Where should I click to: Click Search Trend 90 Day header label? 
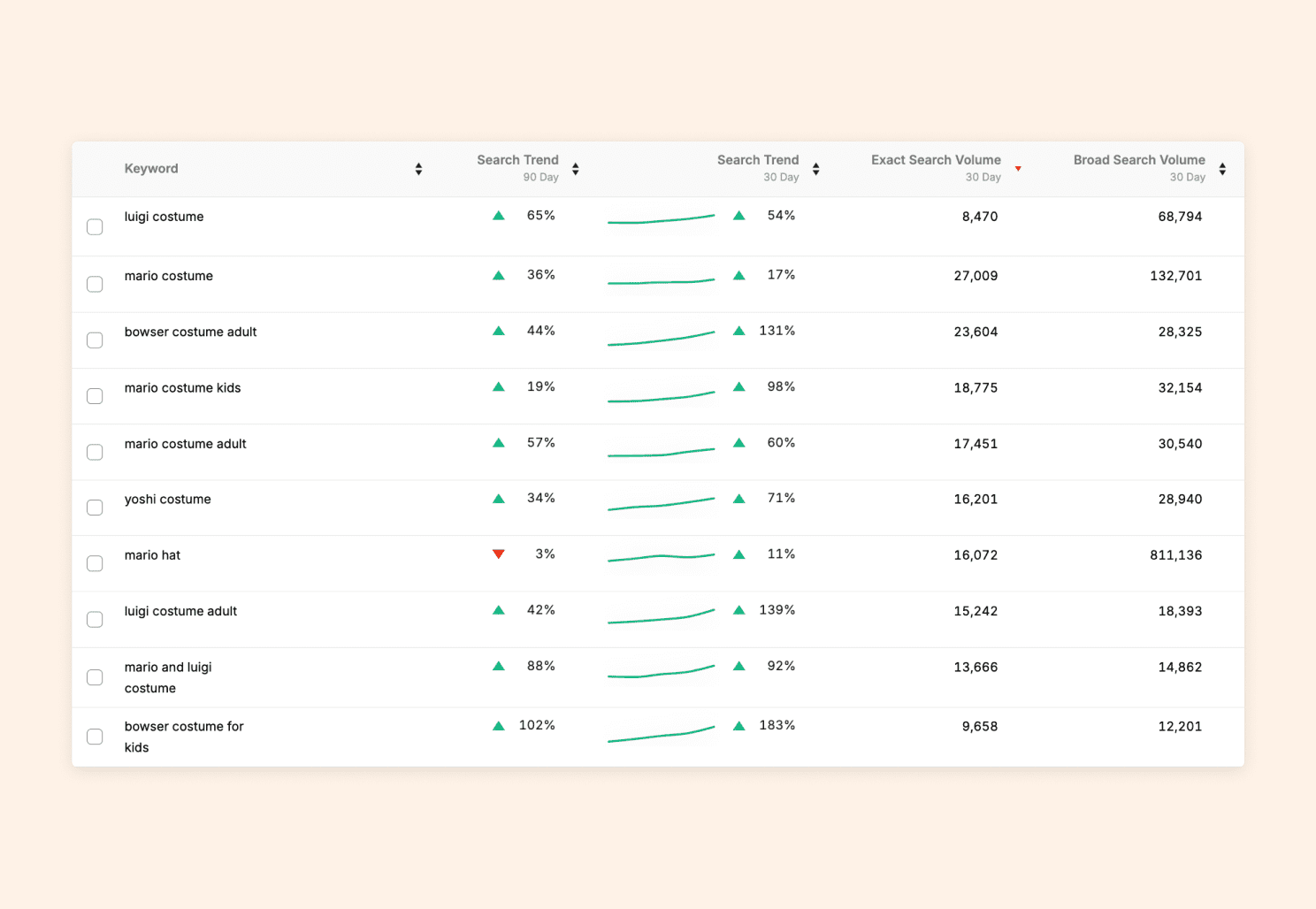click(x=517, y=168)
